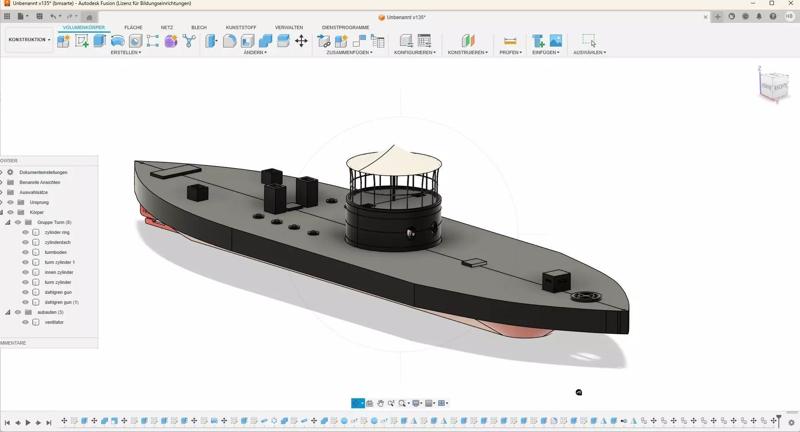
Task: Select the Extrude tool in Erstellen
Action: tap(99, 41)
